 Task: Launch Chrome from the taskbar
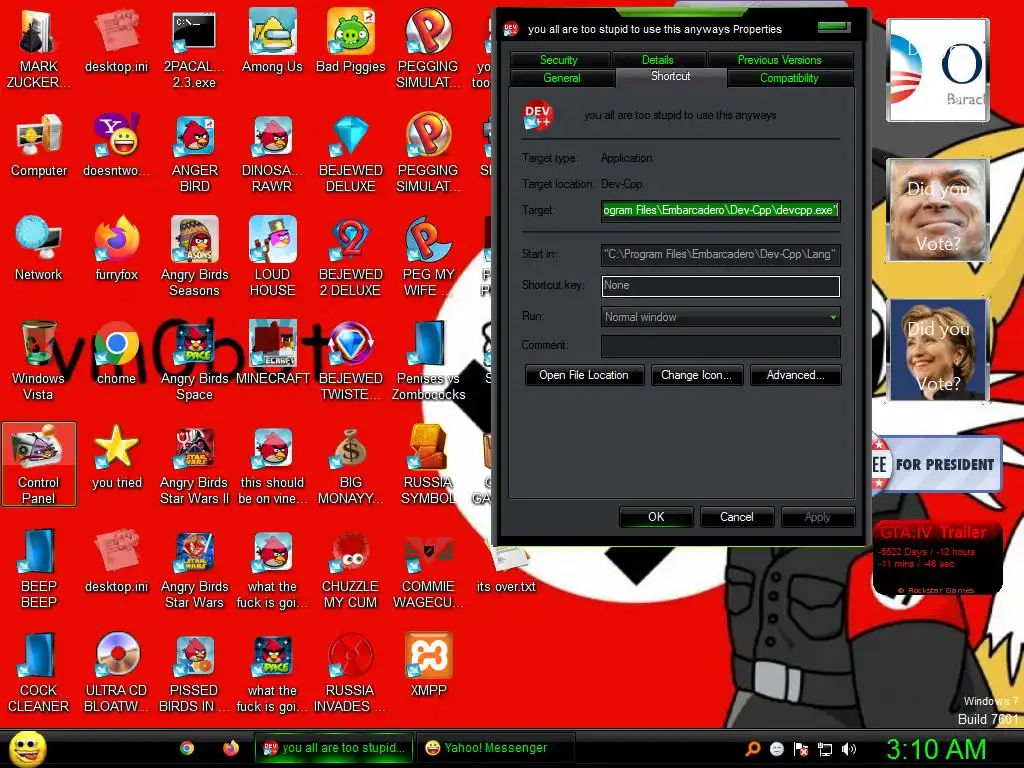pos(187,748)
